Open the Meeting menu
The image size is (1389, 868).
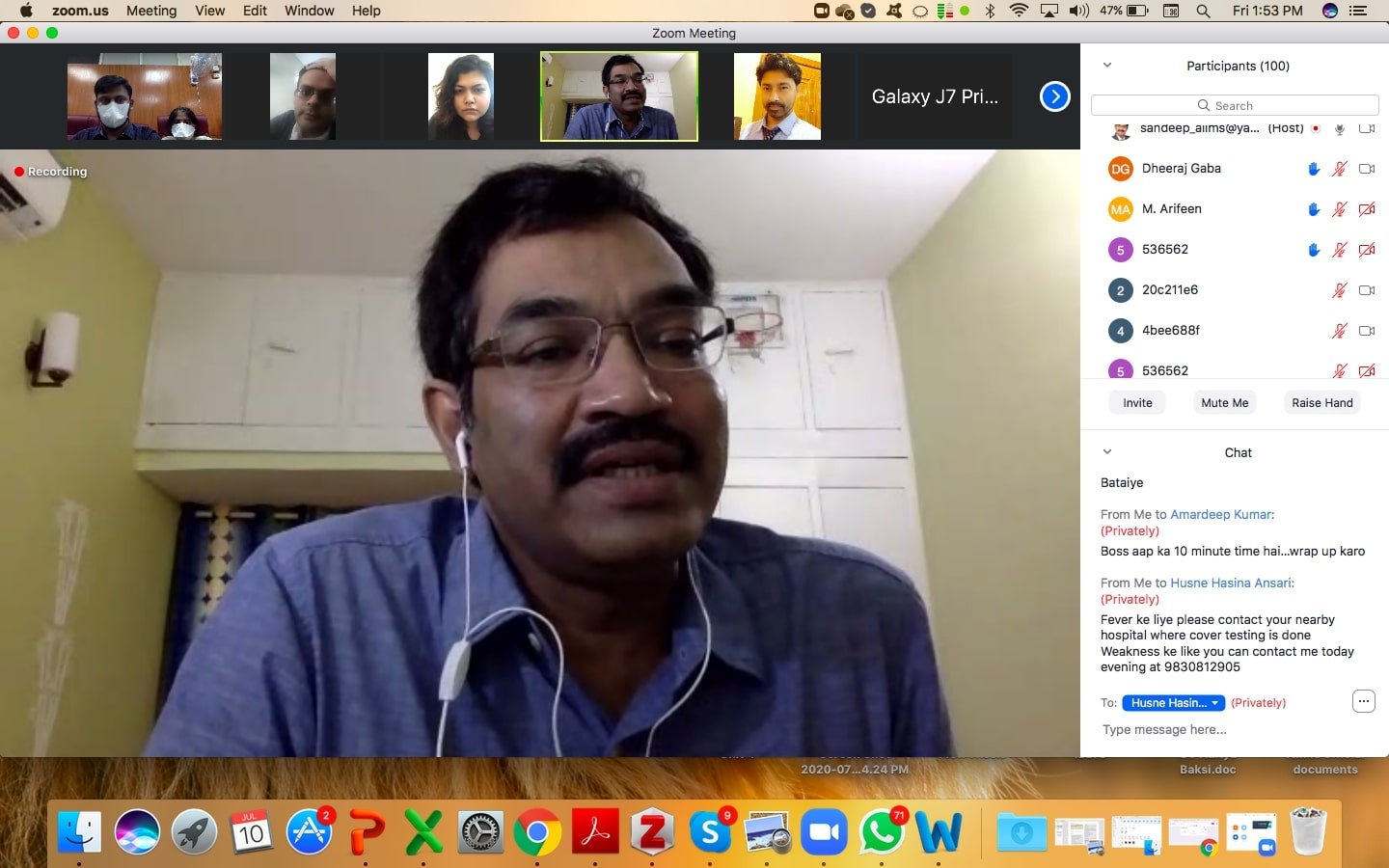point(151,11)
